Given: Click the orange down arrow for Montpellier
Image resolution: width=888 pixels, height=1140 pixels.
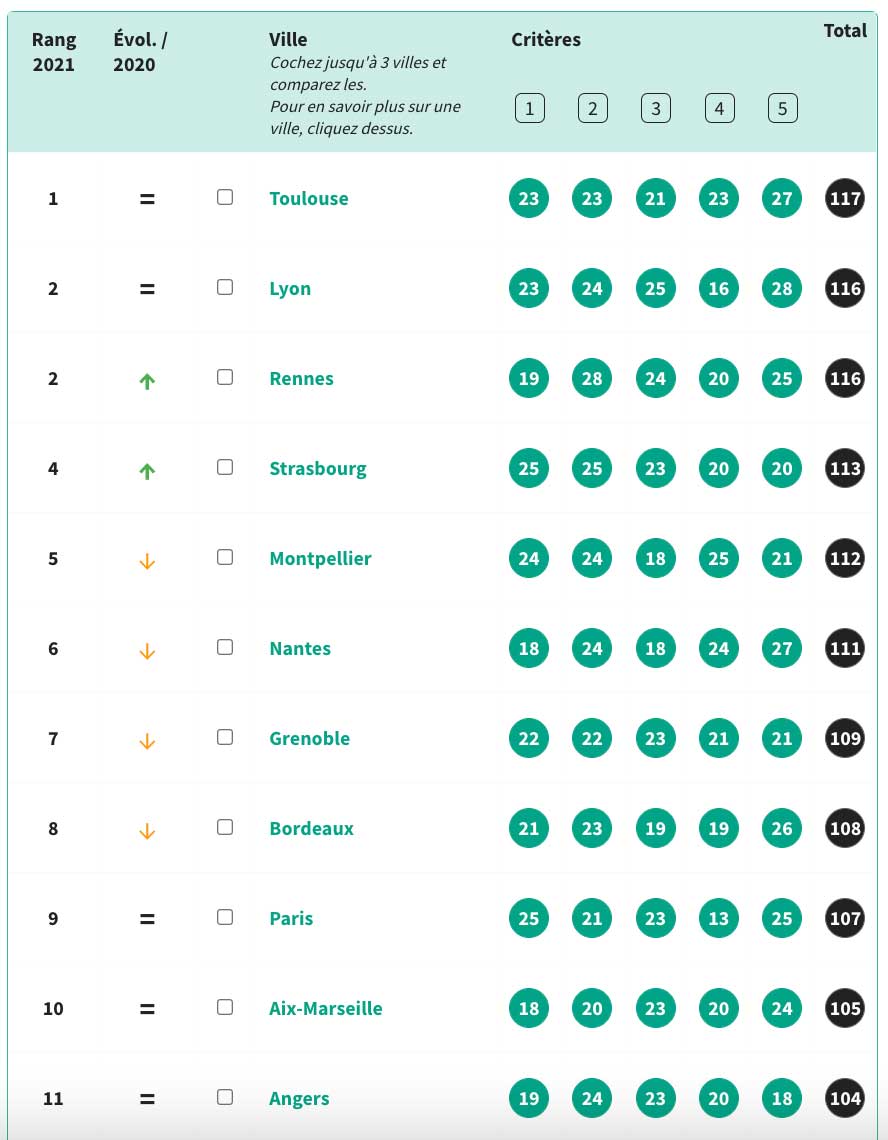Looking at the screenshot, I should click(x=147, y=561).
